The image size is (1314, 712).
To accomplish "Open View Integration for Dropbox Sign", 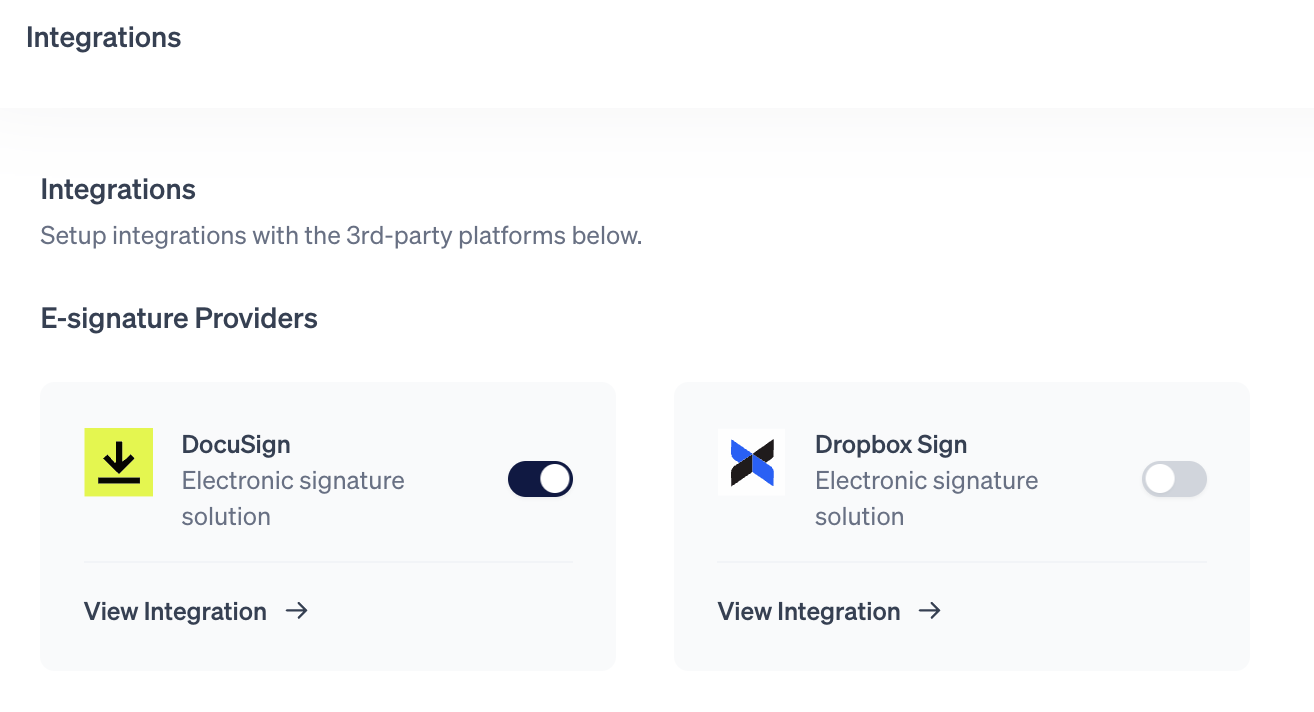I will (x=809, y=611).
